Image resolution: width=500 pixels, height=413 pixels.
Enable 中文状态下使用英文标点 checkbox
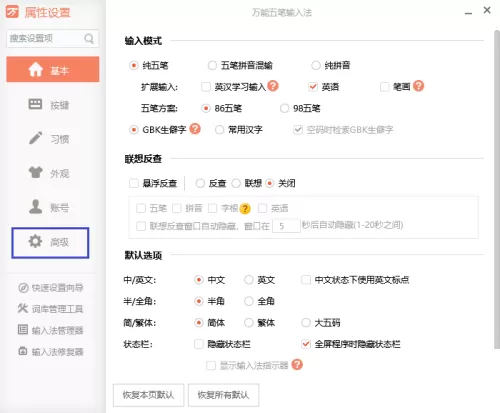coord(306,280)
